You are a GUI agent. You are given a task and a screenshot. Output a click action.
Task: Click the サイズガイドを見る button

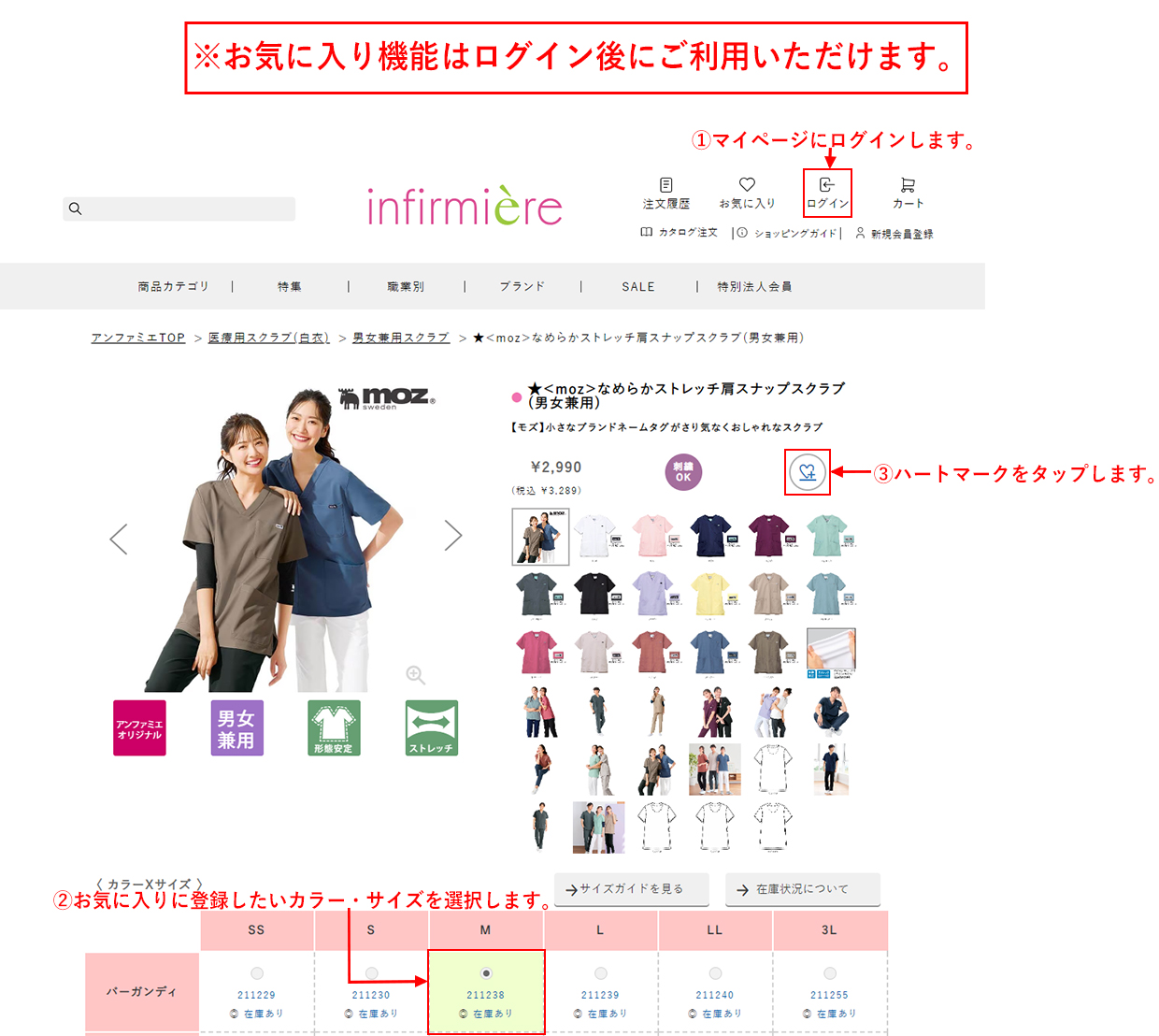pyautogui.click(x=631, y=889)
